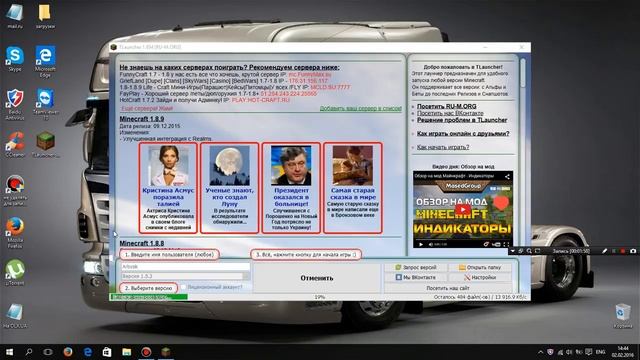Open Как играть онлайн с друзьями link
This screenshot has width=640, height=360.
click(x=463, y=133)
